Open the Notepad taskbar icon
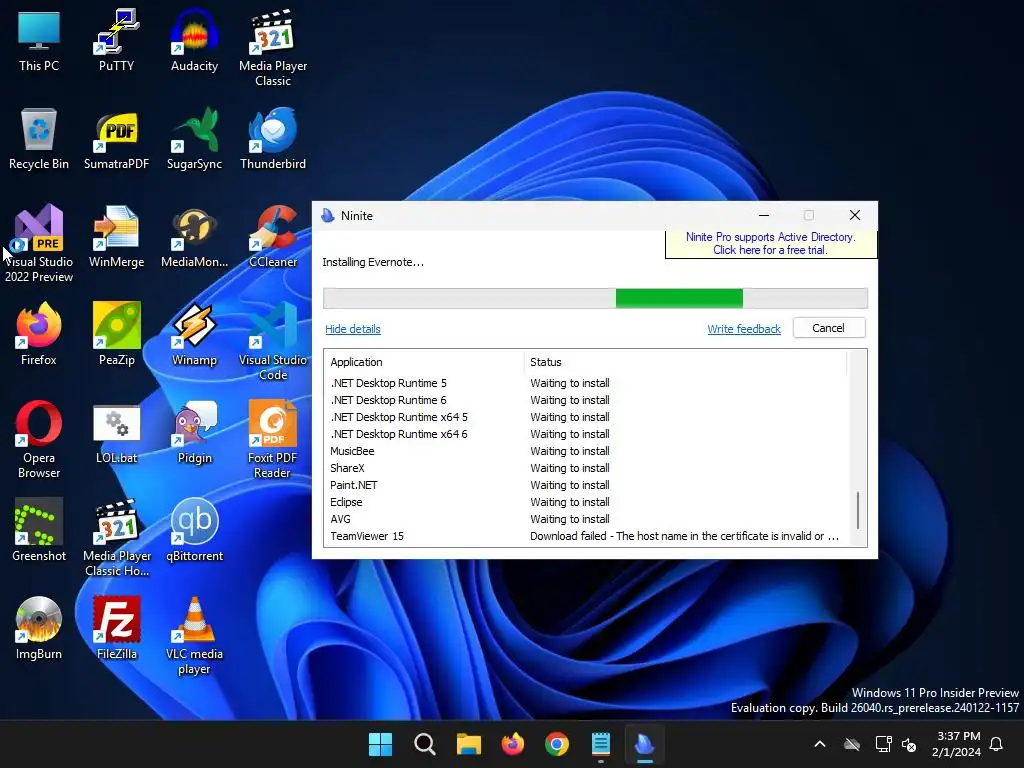The width and height of the screenshot is (1024, 768). pos(601,744)
